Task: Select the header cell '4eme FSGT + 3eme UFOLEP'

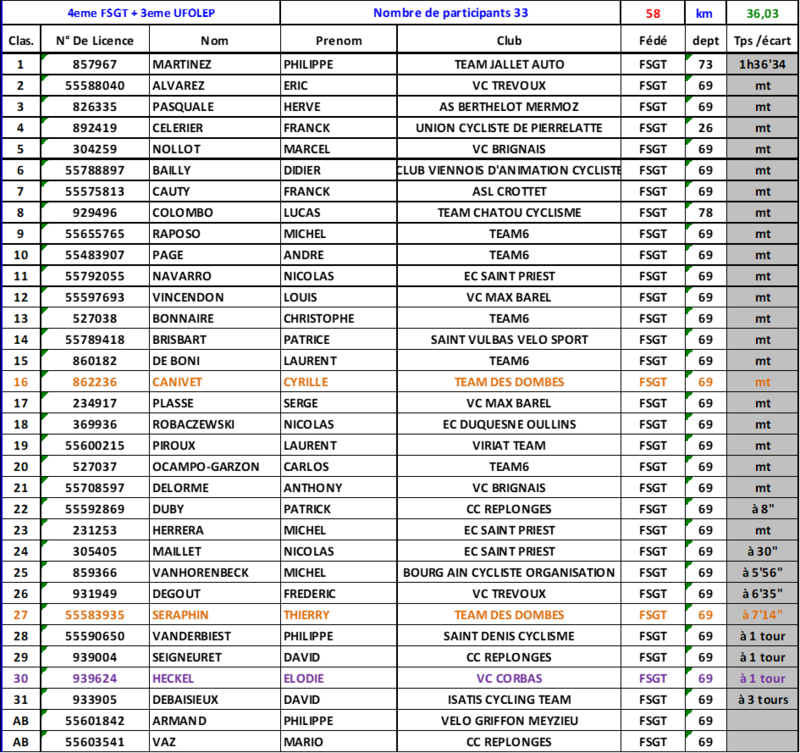Action: [141, 13]
